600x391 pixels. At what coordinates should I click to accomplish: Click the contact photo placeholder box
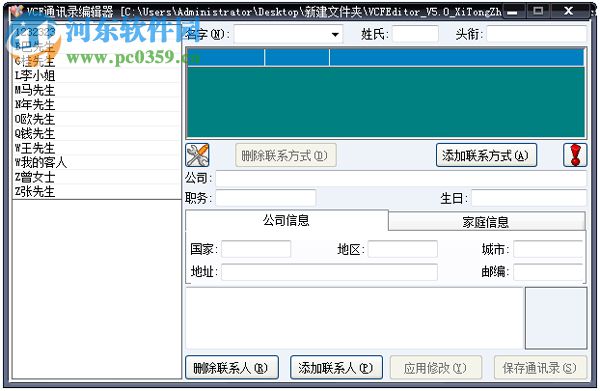point(556,318)
